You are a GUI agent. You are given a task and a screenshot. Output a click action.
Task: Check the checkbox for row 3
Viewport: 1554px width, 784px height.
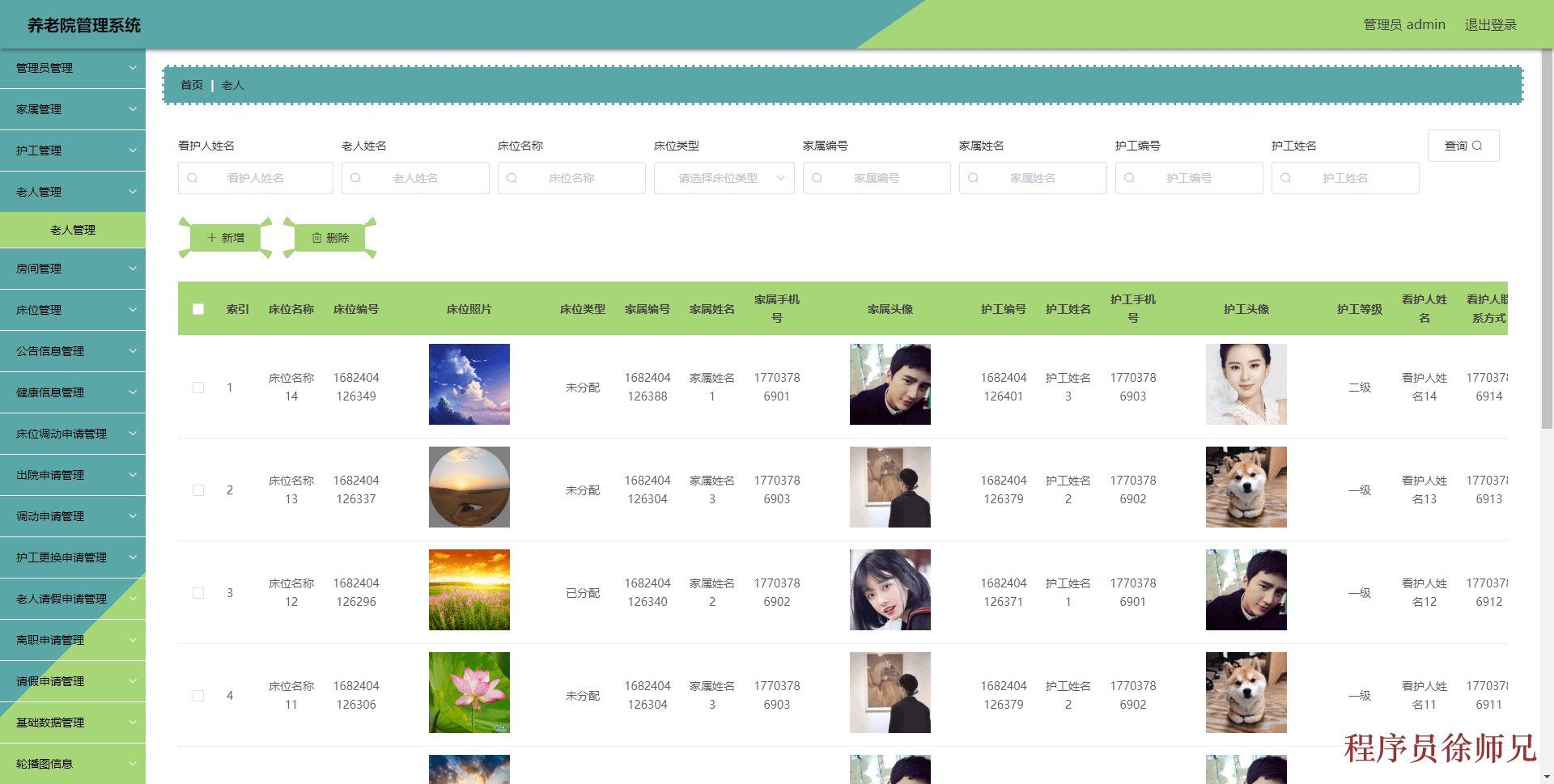click(198, 593)
